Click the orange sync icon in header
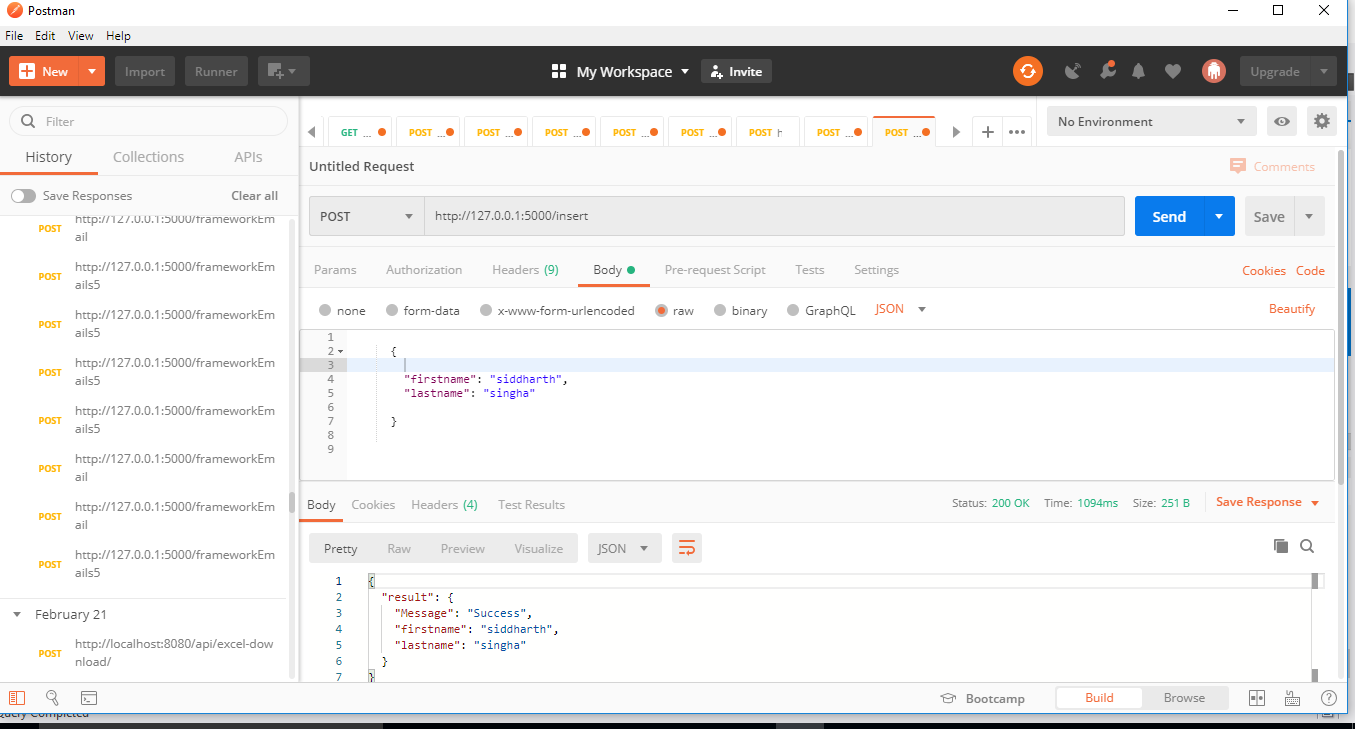Screen dimensions: 1355x729 pos(1027,71)
